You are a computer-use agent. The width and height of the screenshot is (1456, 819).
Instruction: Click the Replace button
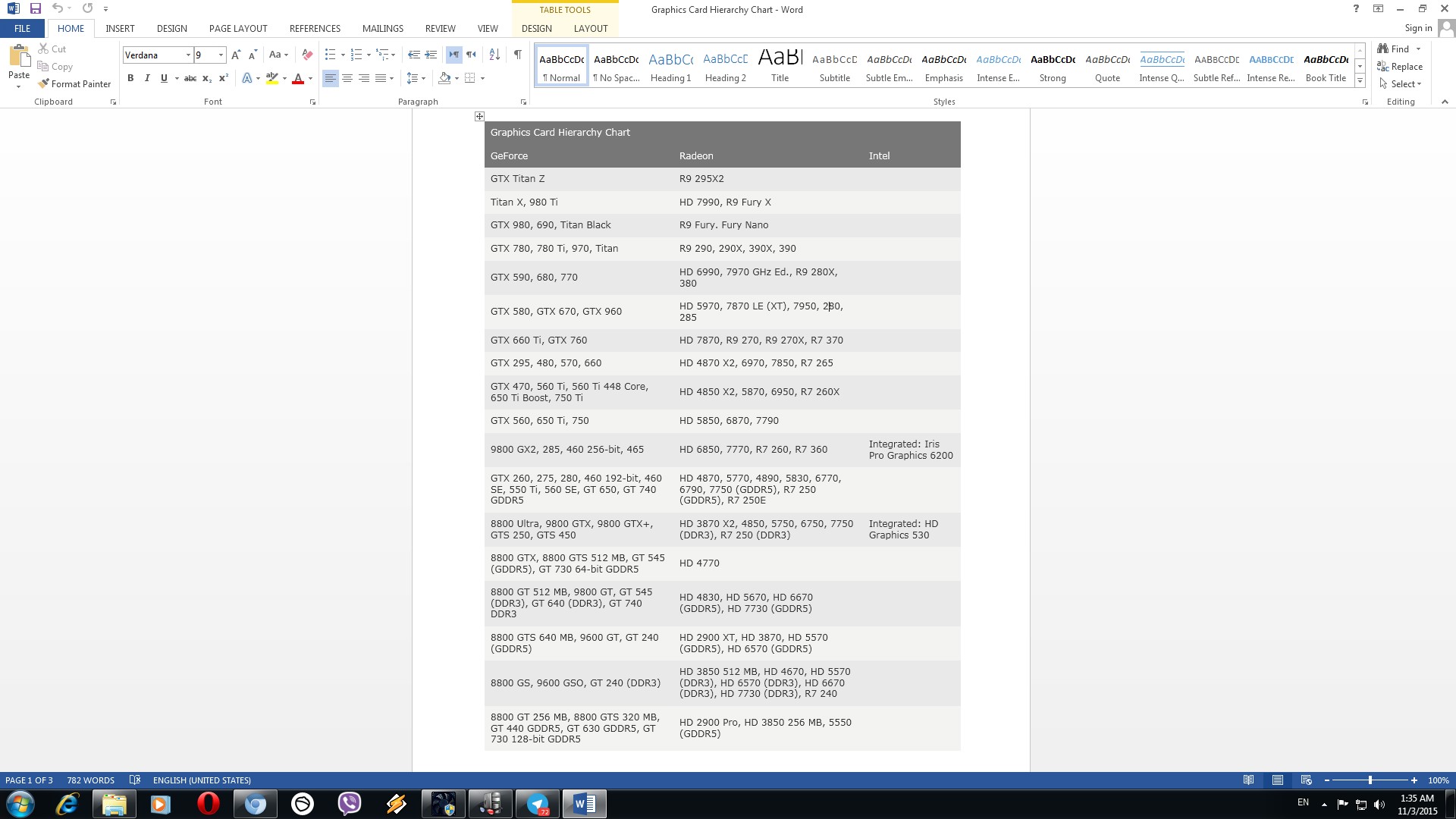(x=1401, y=67)
